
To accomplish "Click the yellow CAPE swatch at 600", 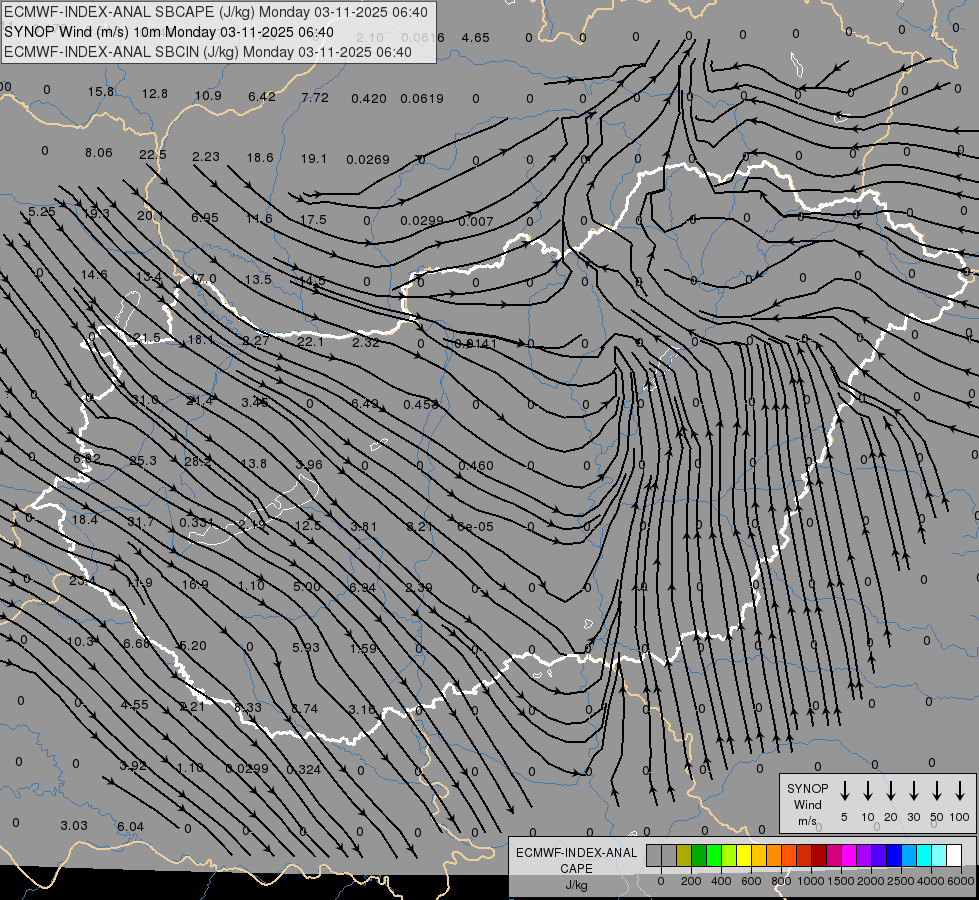I will (x=744, y=855).
